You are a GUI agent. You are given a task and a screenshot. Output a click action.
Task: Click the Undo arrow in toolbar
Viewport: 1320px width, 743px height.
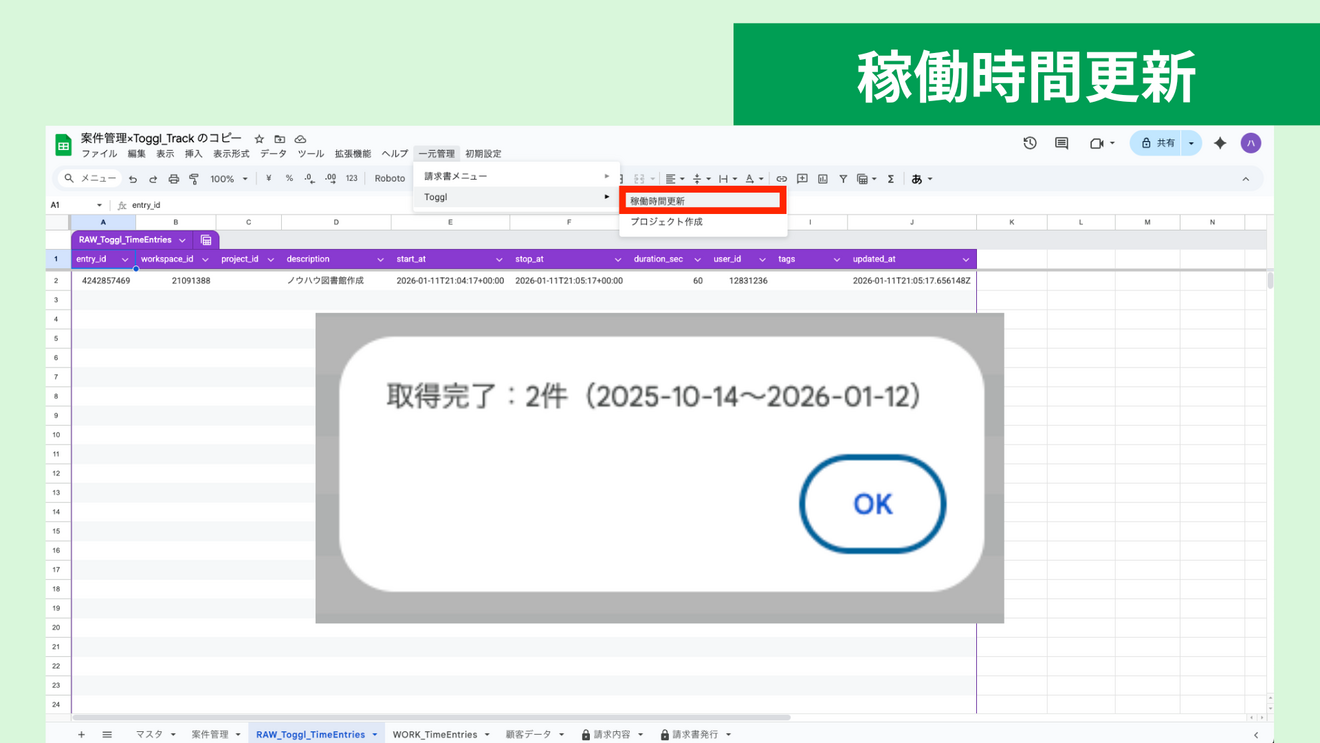tap(133, 179)
